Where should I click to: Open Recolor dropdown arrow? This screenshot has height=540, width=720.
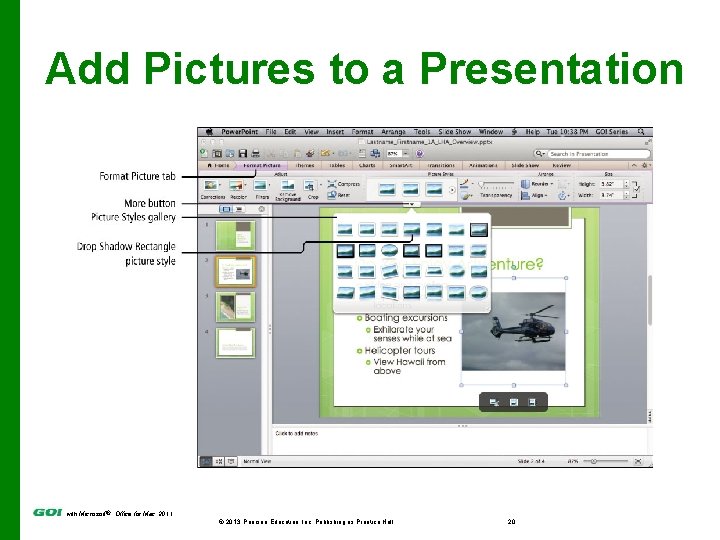point(245,186)
